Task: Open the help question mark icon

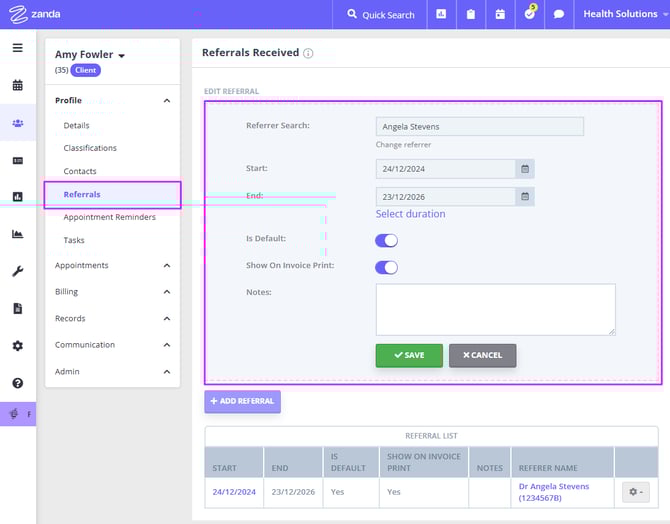Action: click(x=17, y=383)
